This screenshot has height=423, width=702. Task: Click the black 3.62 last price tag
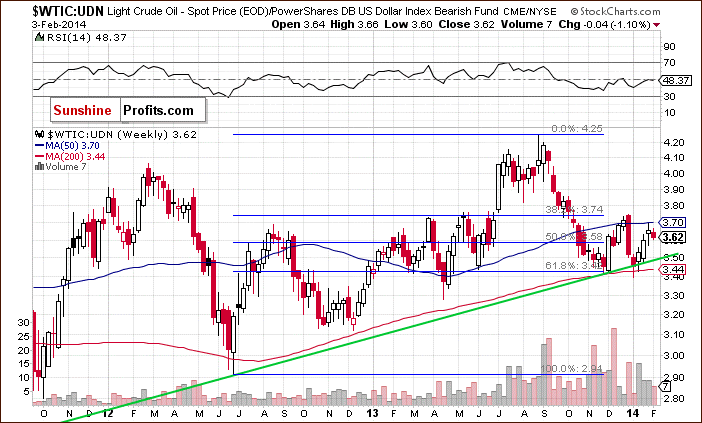(673, 237)
